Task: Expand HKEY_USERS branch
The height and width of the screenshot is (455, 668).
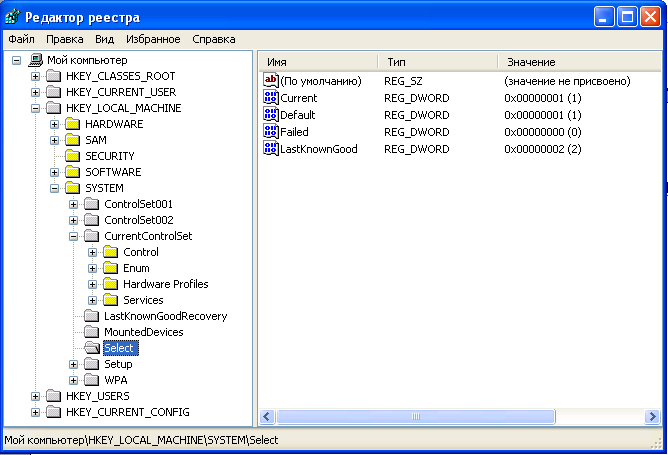Action: click(35, 396)
